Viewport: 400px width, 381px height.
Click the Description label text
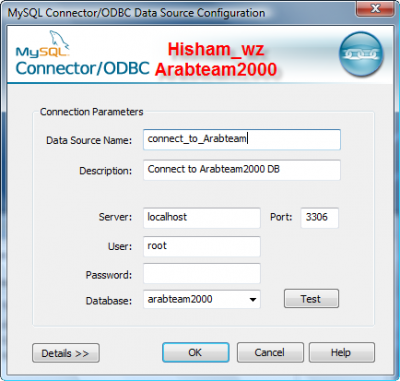click(105, 171)
